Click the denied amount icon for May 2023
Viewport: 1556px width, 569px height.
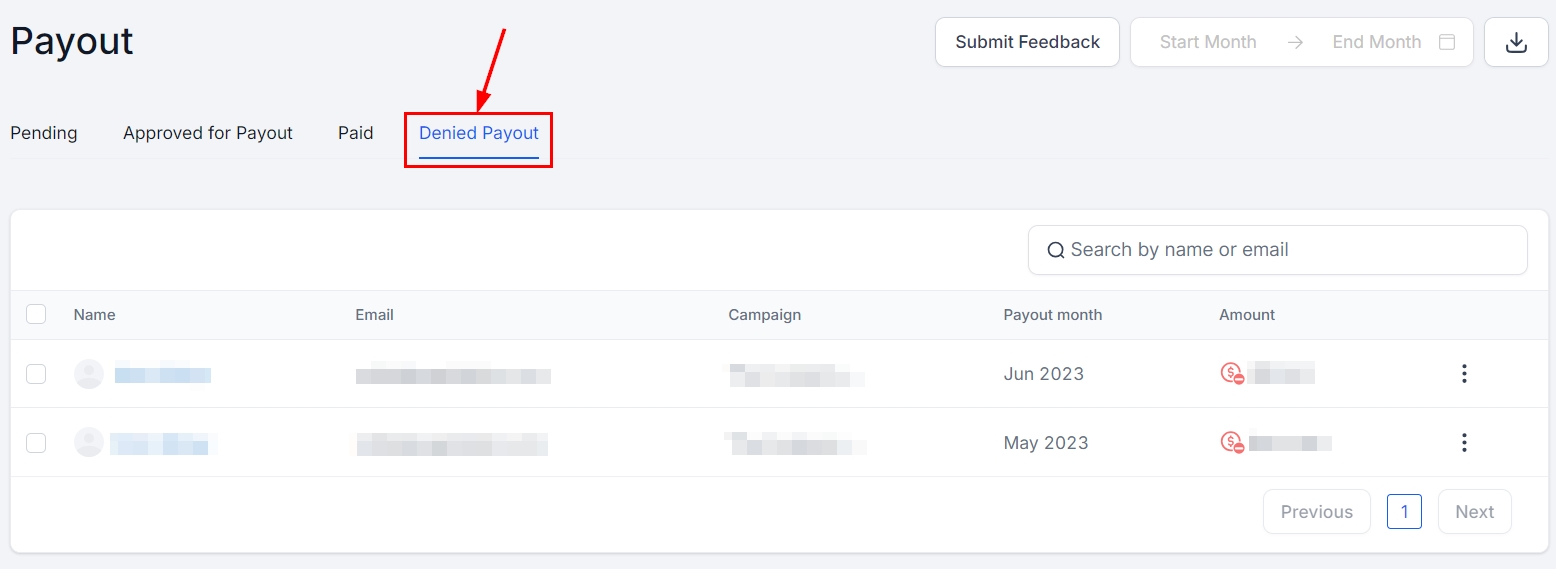point(1232,442)
